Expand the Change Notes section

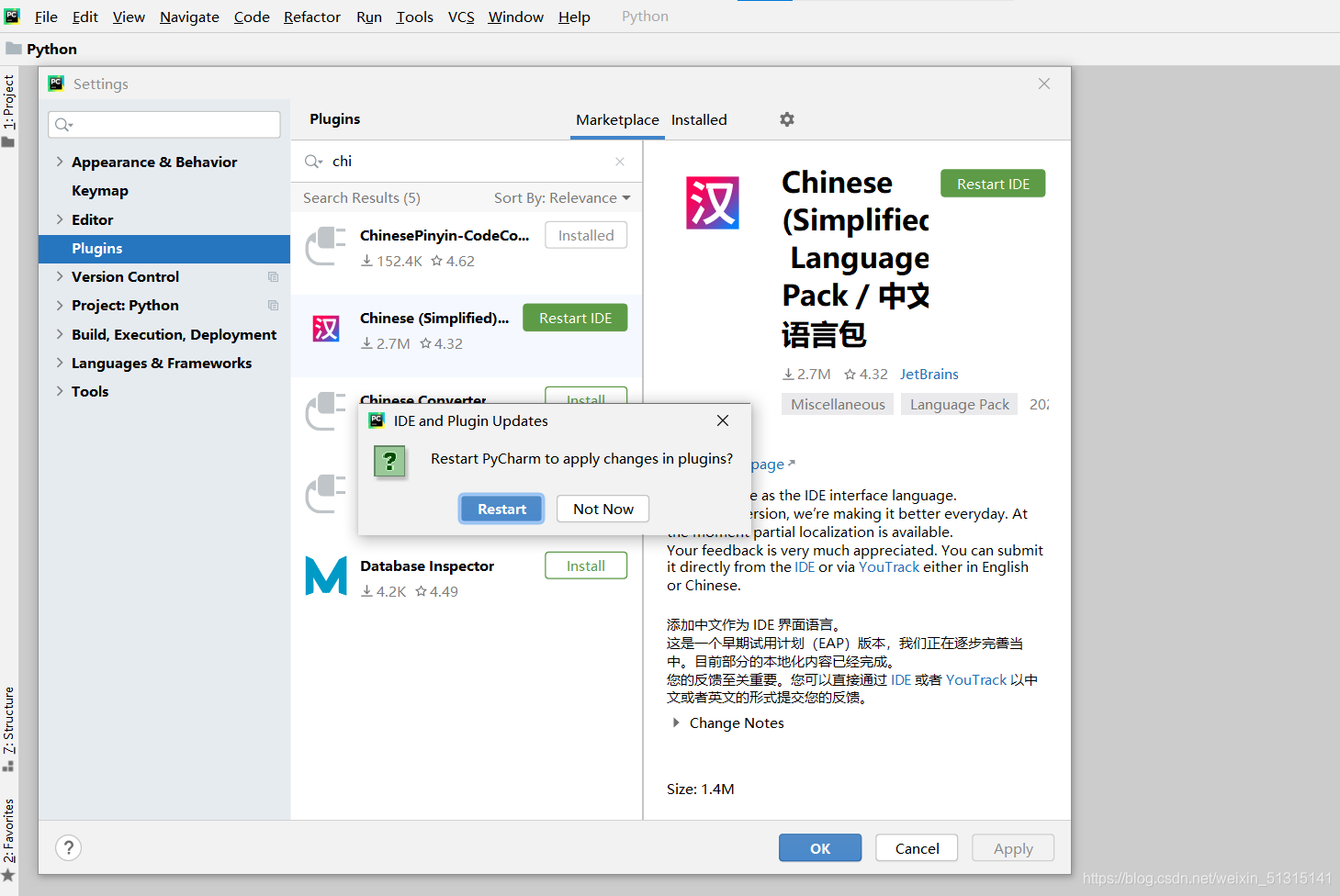tap(676, 723)
